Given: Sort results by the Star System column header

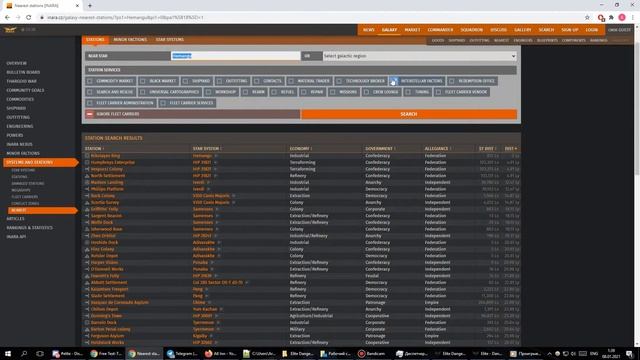Looking at the screenshot, I should (x=206, y=149).
